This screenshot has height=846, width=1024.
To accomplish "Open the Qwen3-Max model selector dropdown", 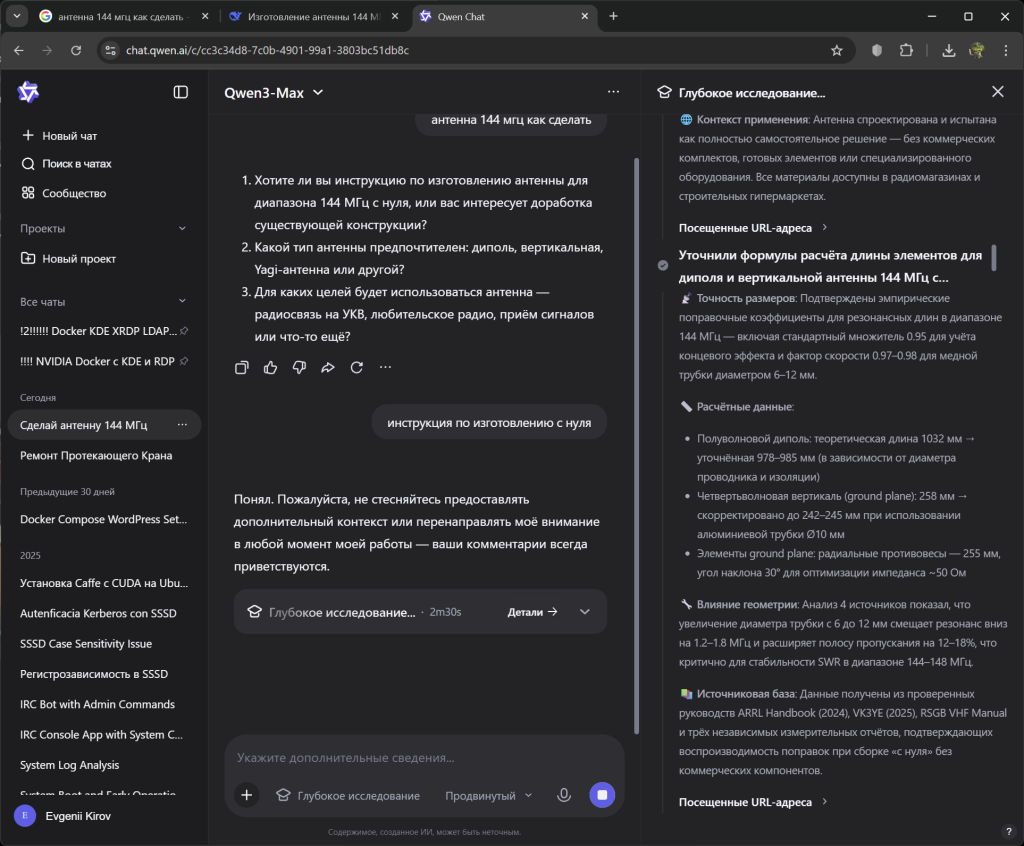I will pos(274,92).
